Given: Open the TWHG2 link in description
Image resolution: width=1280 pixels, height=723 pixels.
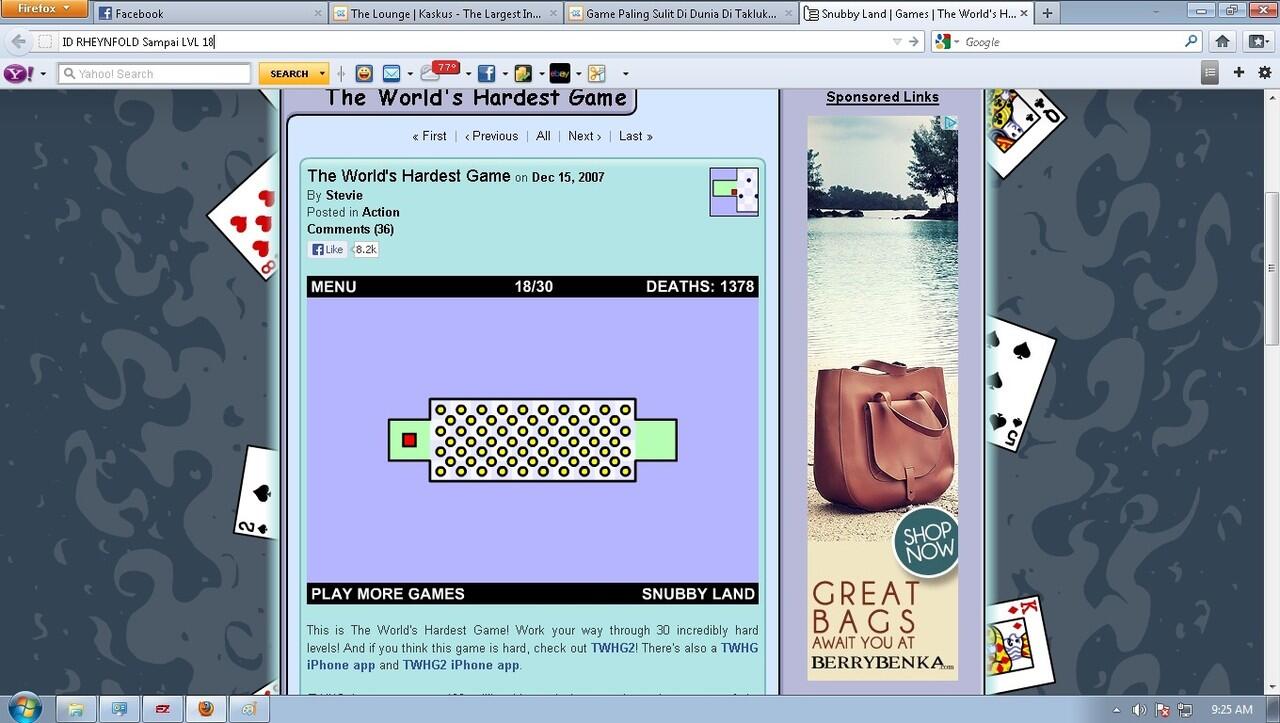Looking at the screenshot, I should pos(613,648).
